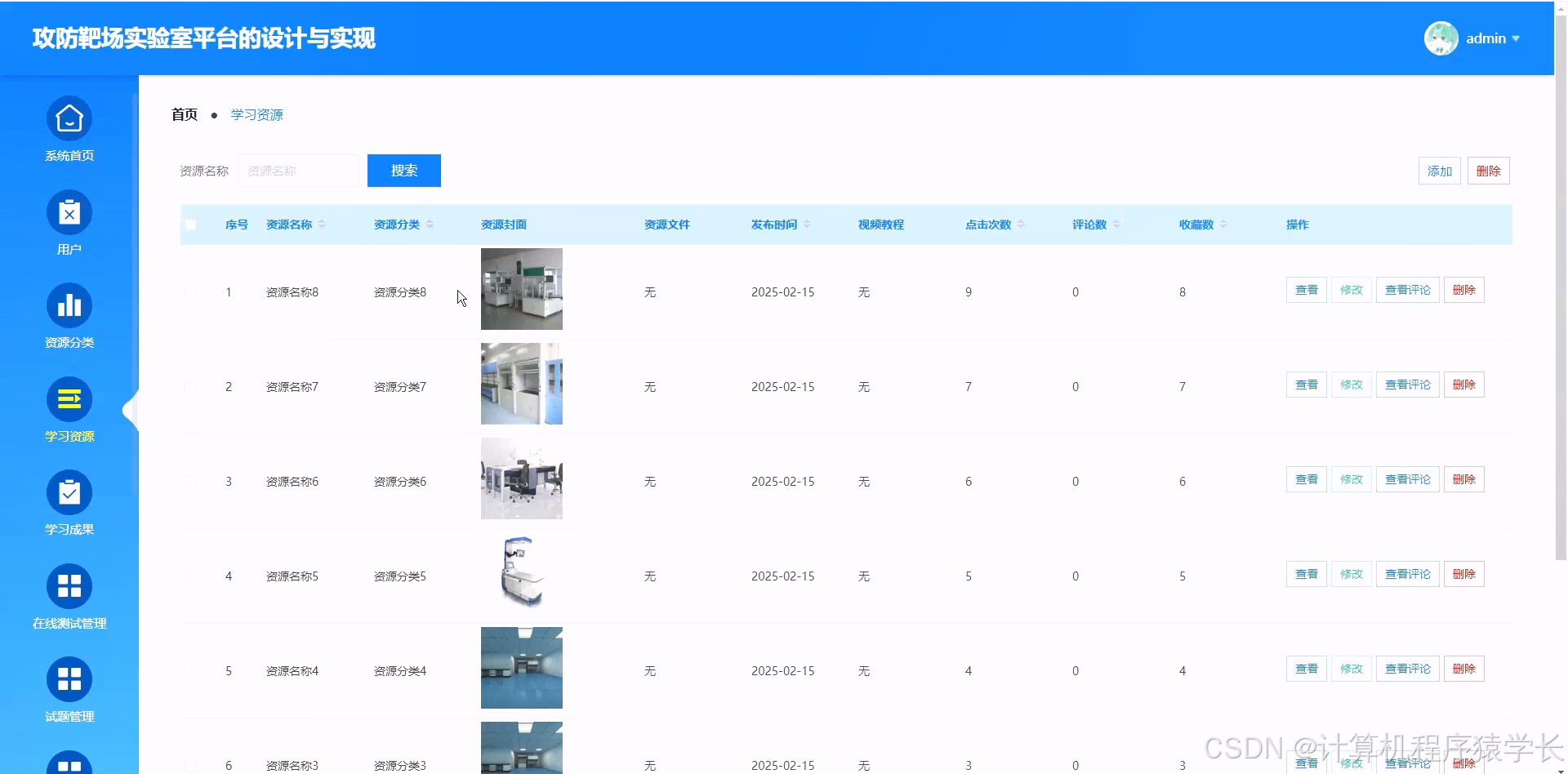Open the 资源分类 bar chart icon
This screenshot has height=774, width=1568.
pyautogui.click(x=69, y=306)
